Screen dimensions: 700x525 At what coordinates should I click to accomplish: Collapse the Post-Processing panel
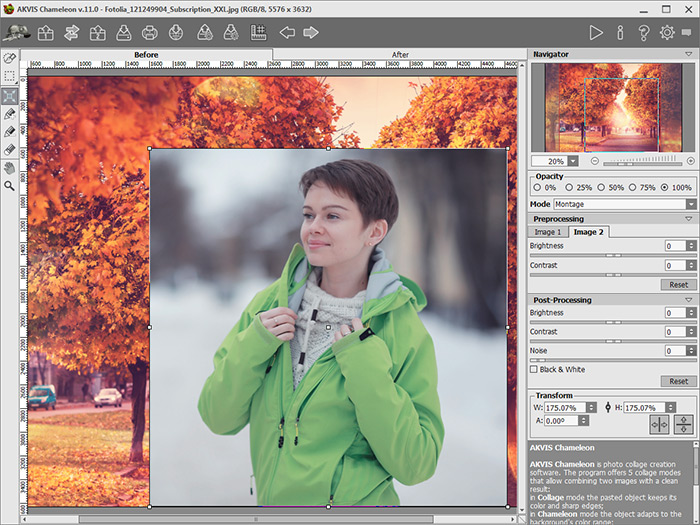coord(688,300)
